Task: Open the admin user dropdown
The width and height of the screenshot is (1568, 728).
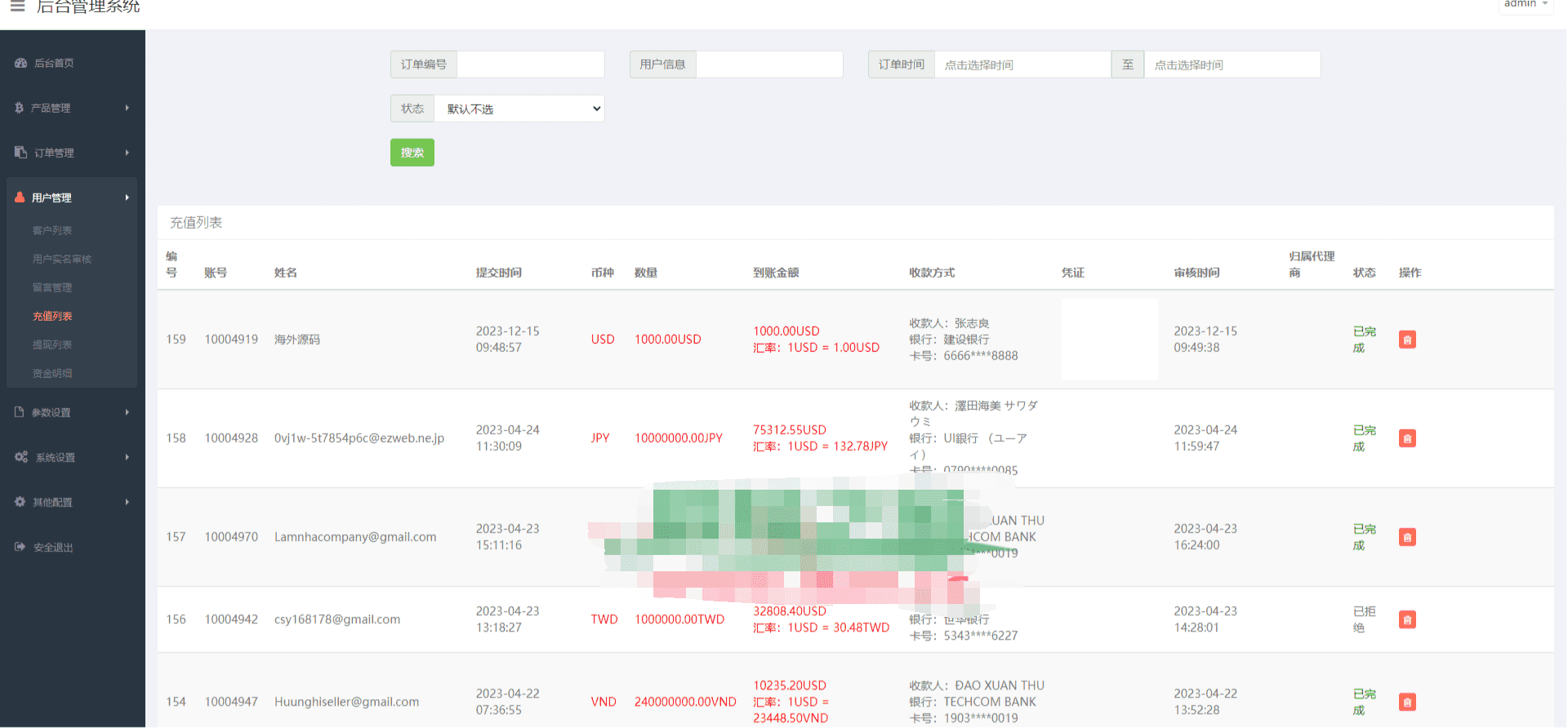Action: (1525, 4)
